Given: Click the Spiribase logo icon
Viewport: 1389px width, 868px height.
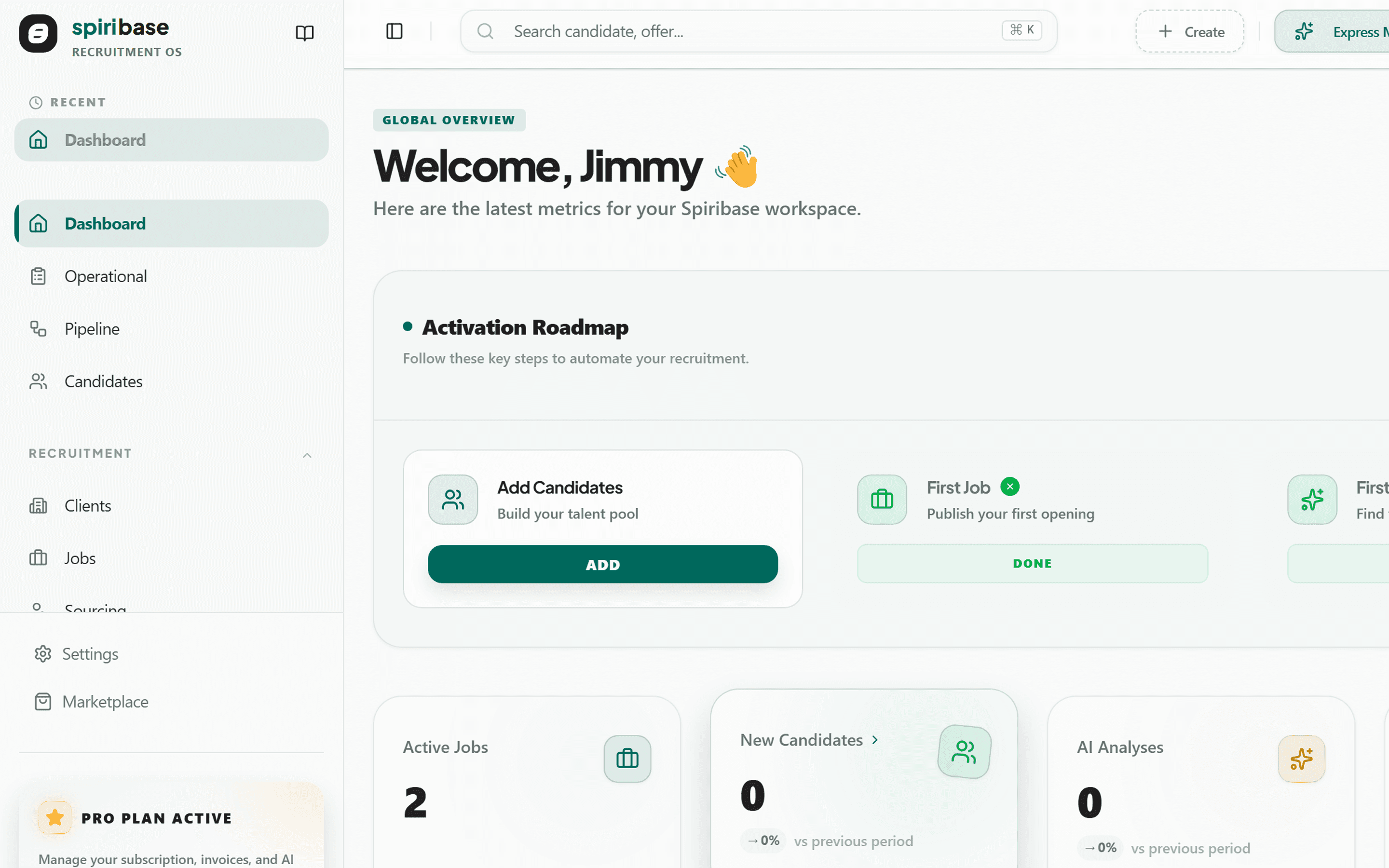Looking at the screenshot, I should (x=38, y=33).
